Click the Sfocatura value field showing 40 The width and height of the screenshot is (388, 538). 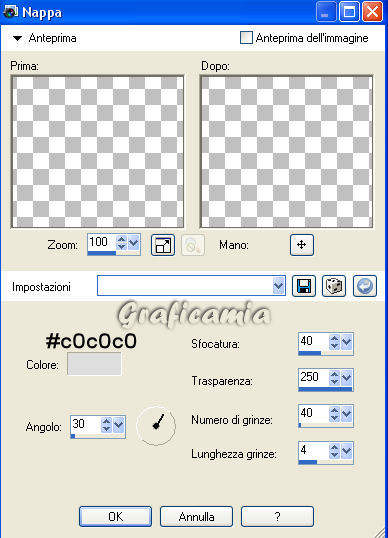click(x=314, y=342)
